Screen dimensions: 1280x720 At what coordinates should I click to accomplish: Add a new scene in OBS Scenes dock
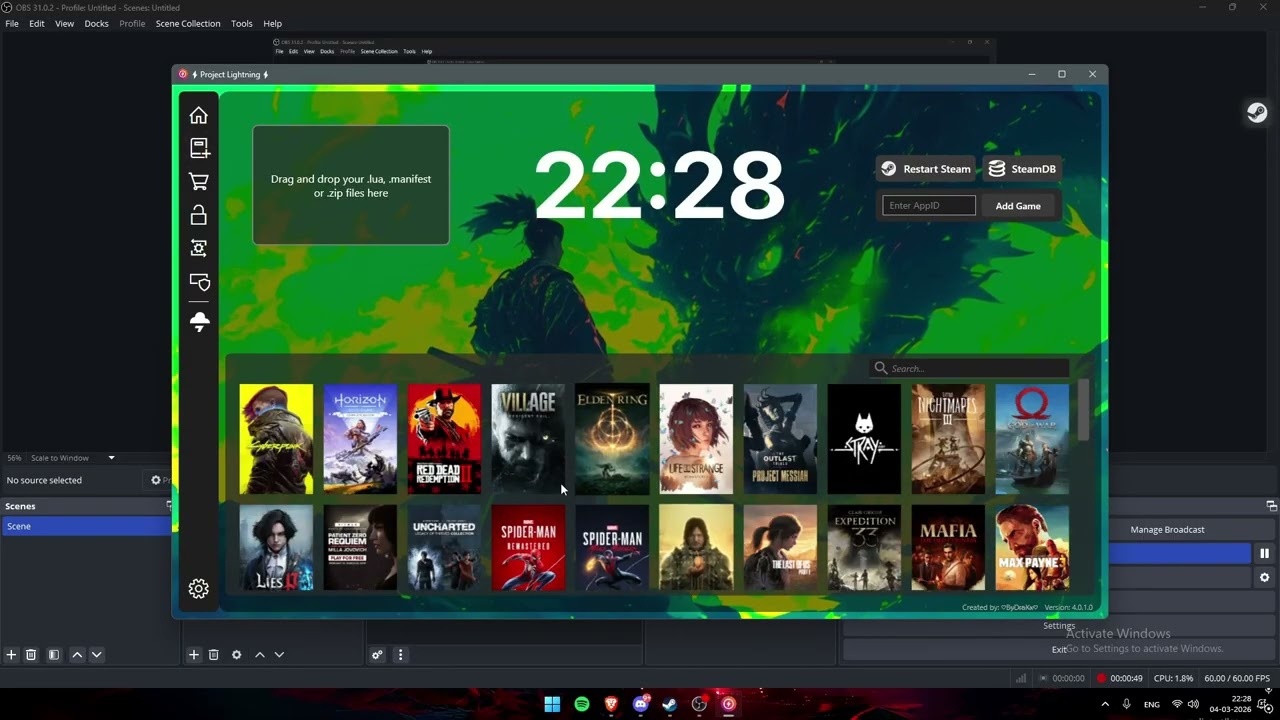click(x=11, y=655)
